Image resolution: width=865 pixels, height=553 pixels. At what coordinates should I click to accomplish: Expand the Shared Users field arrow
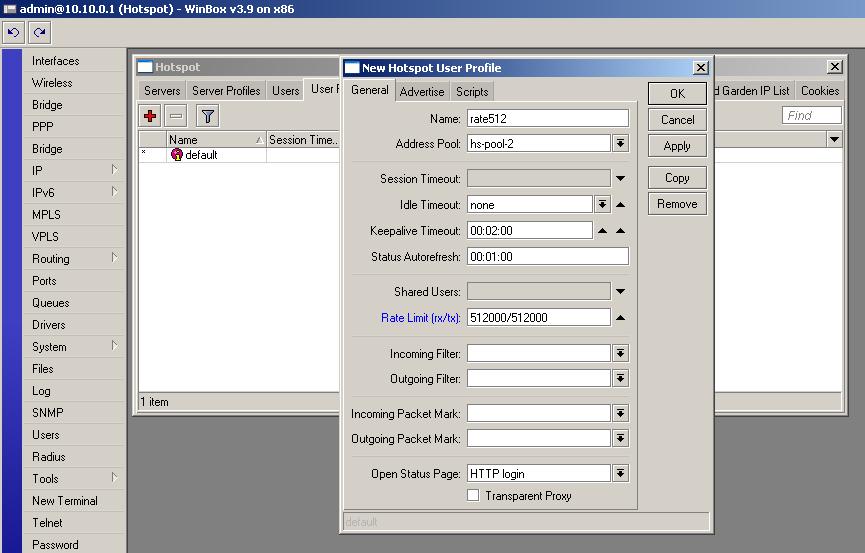620,291
